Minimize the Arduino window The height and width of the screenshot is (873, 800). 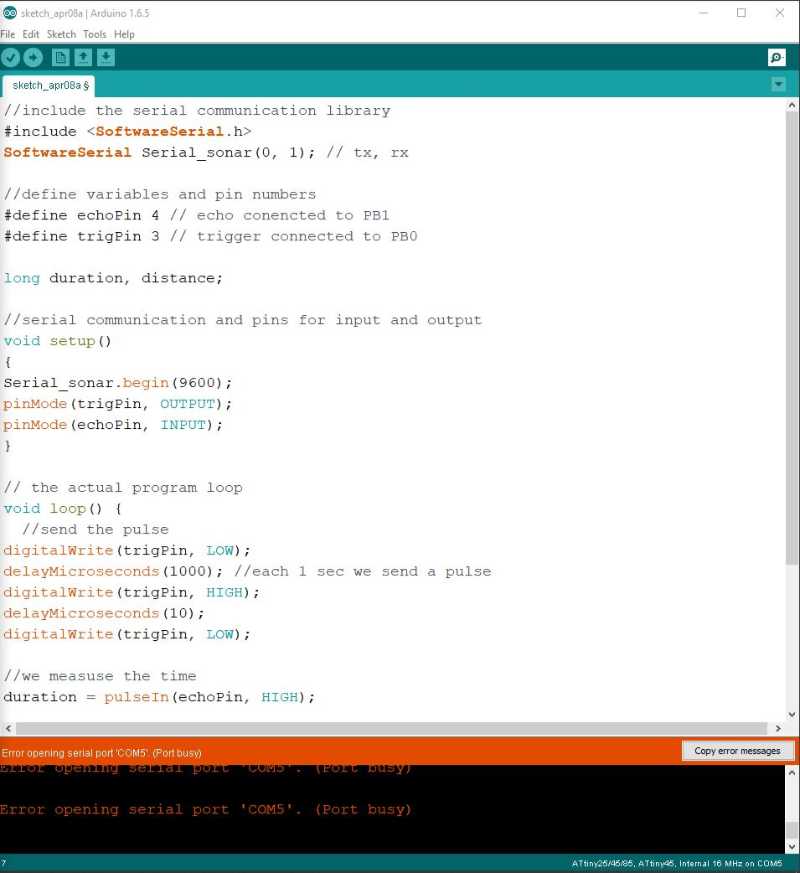pos(704,13)
